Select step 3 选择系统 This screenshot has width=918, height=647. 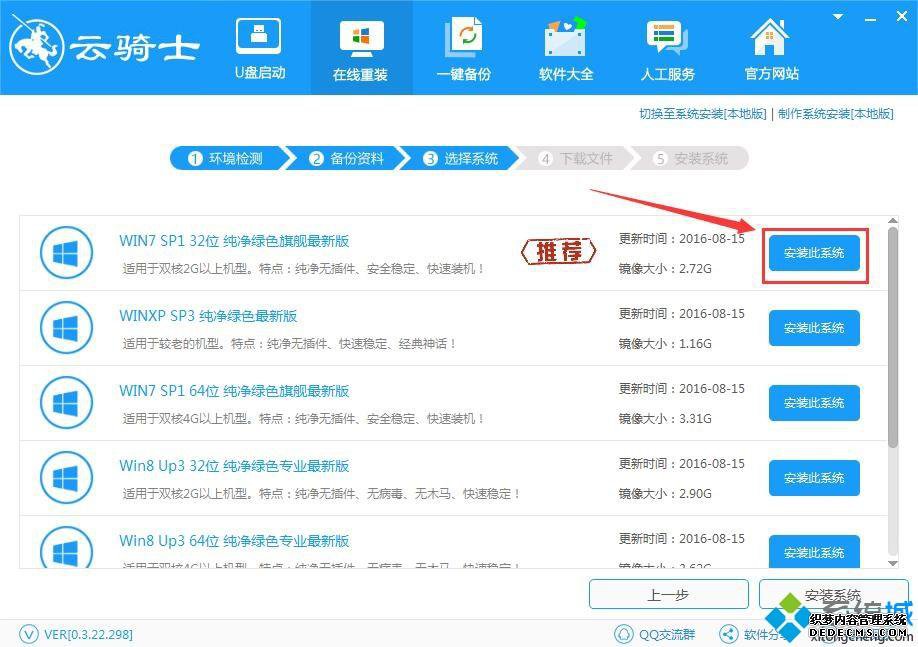pyautogui.click(x=461, y=159)
